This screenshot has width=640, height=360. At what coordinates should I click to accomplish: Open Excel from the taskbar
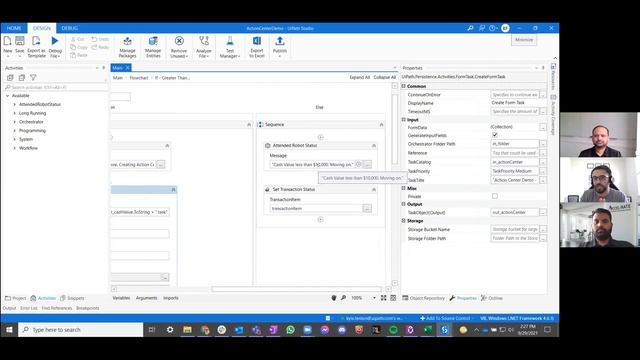tap(427, 329)
